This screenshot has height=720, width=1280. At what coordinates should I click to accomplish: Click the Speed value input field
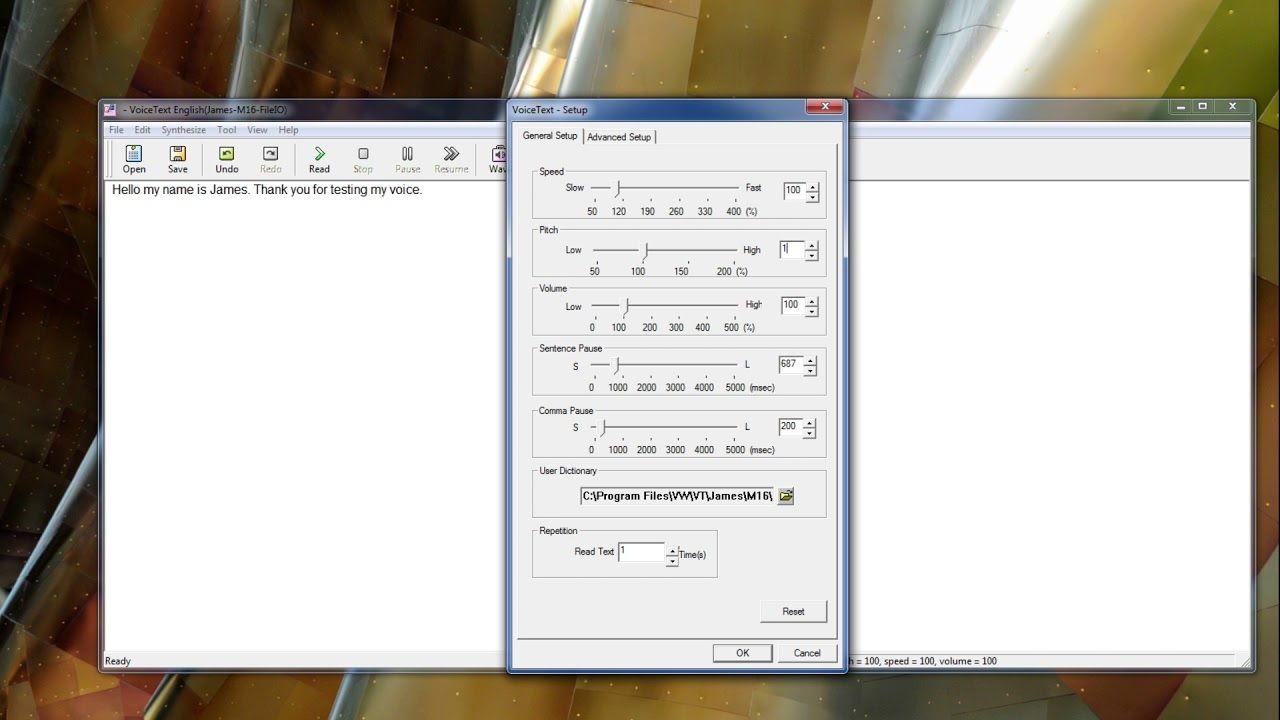pyautogui.click(x=794, y=191)
